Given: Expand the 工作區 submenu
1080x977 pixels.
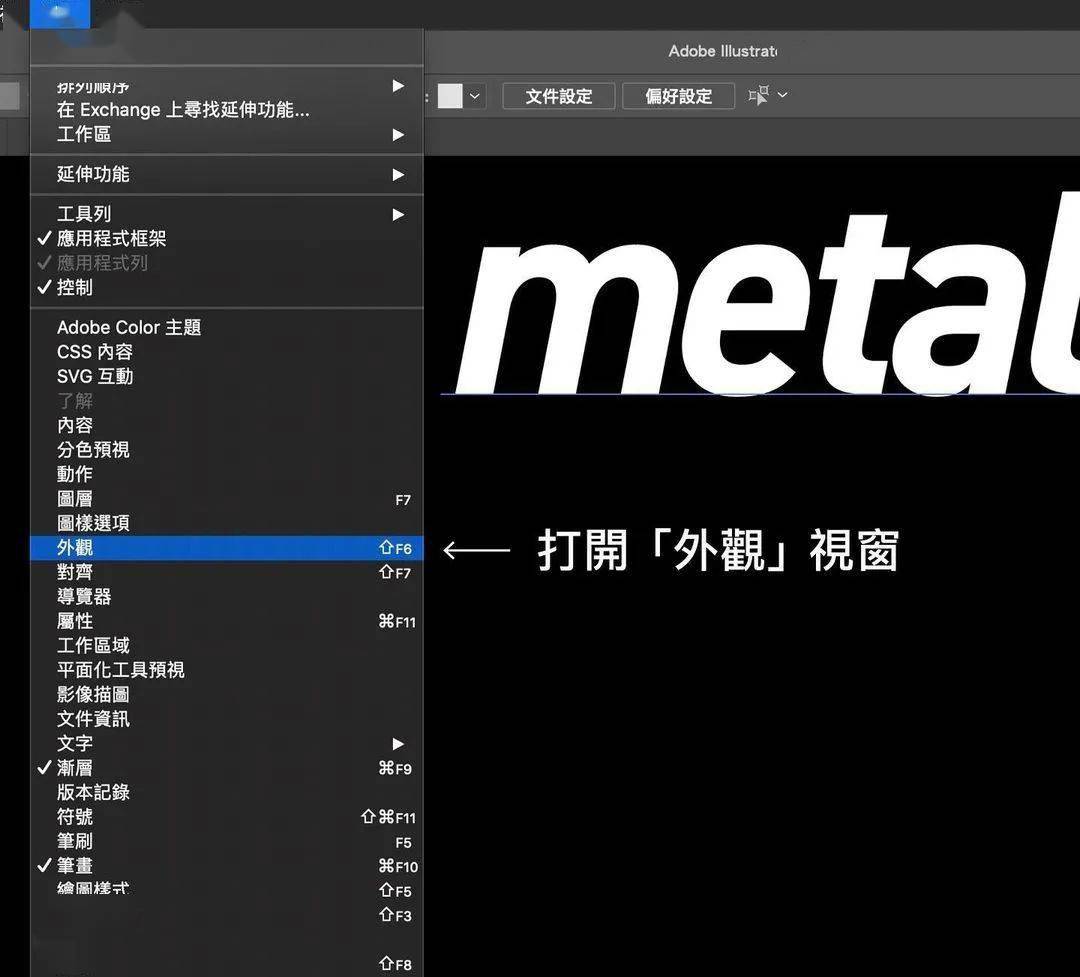Looking at the screenshot, I should 227,134.
